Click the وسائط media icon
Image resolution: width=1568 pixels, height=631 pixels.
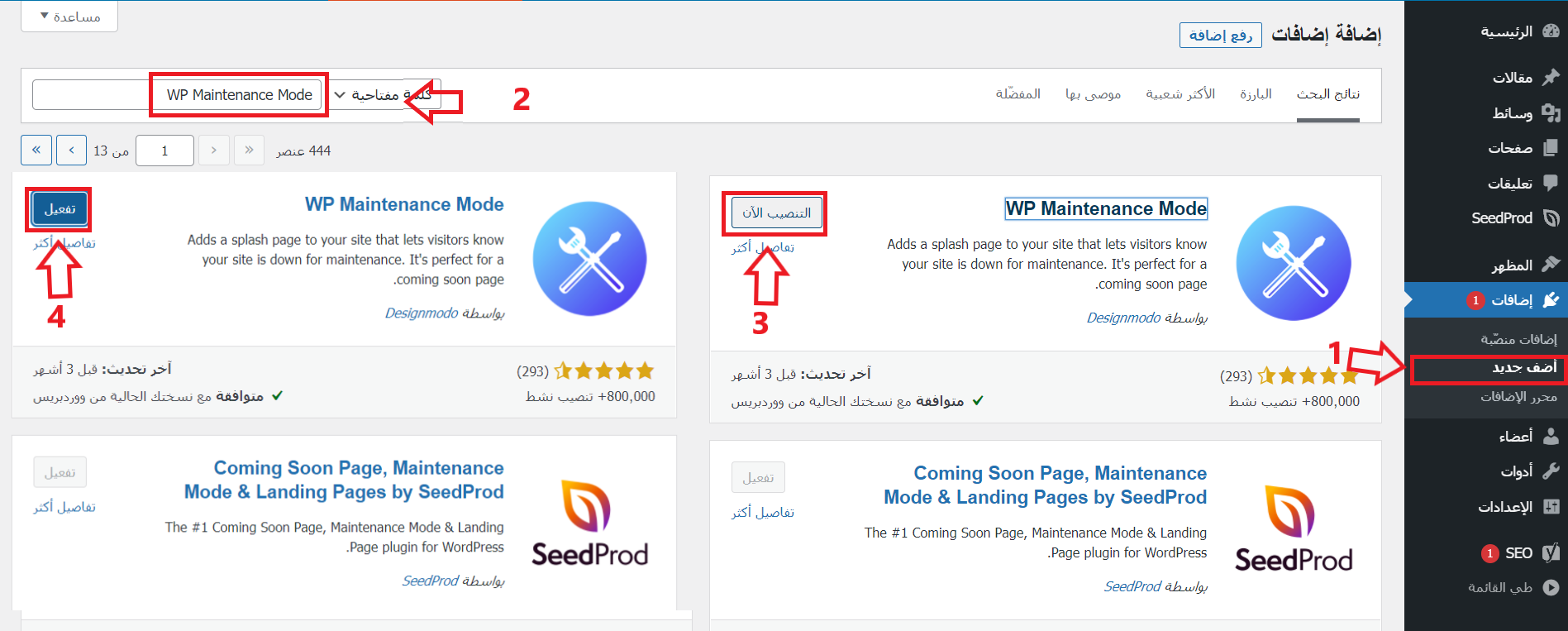point(1551,112)
